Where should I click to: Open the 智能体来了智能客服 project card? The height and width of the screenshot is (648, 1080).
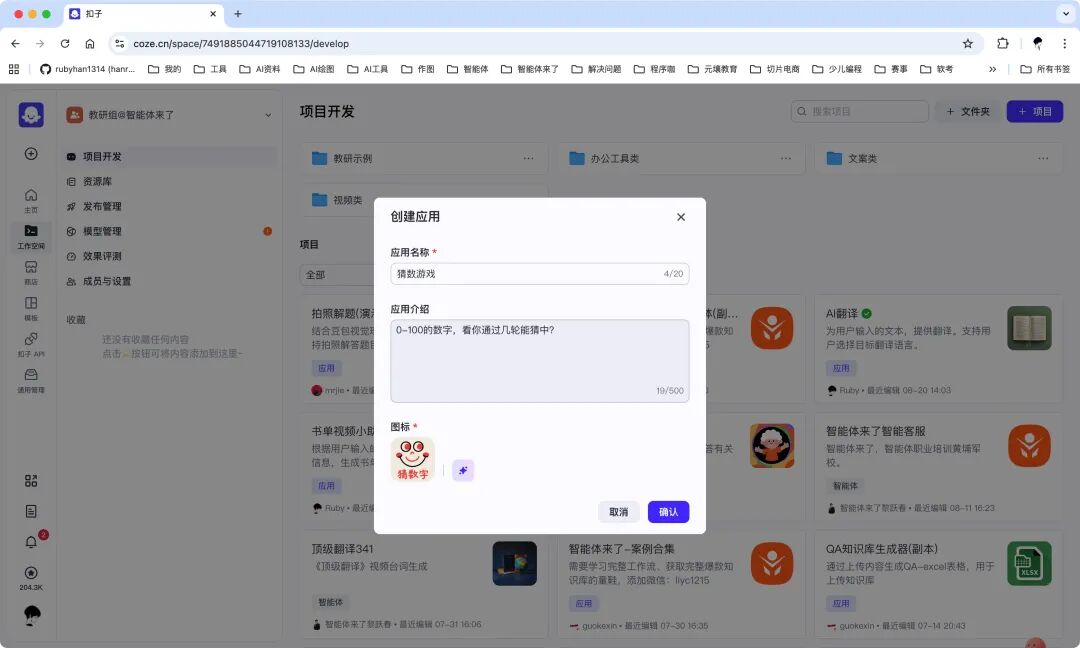[938, 467]
